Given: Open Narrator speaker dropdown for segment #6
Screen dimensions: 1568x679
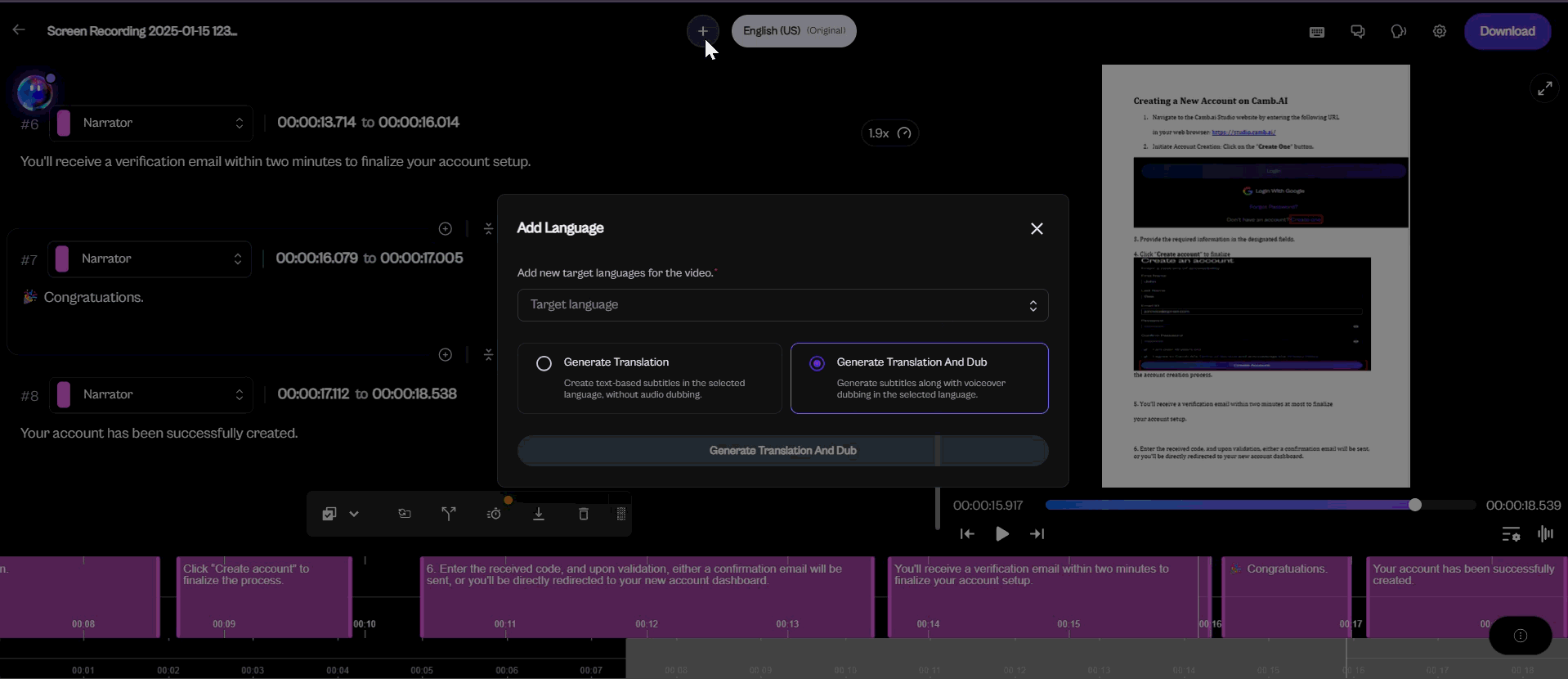Looking at the screenshot, I should pyautogui.click(x=151, y=123).
